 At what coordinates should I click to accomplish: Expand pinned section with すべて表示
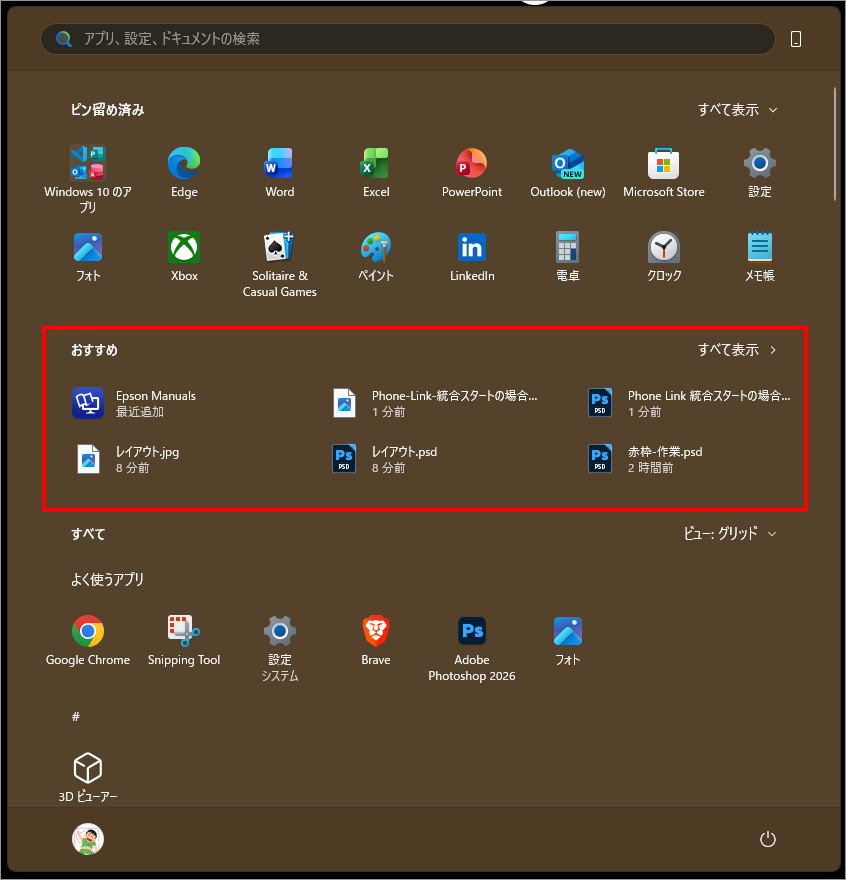click(737, 110)
